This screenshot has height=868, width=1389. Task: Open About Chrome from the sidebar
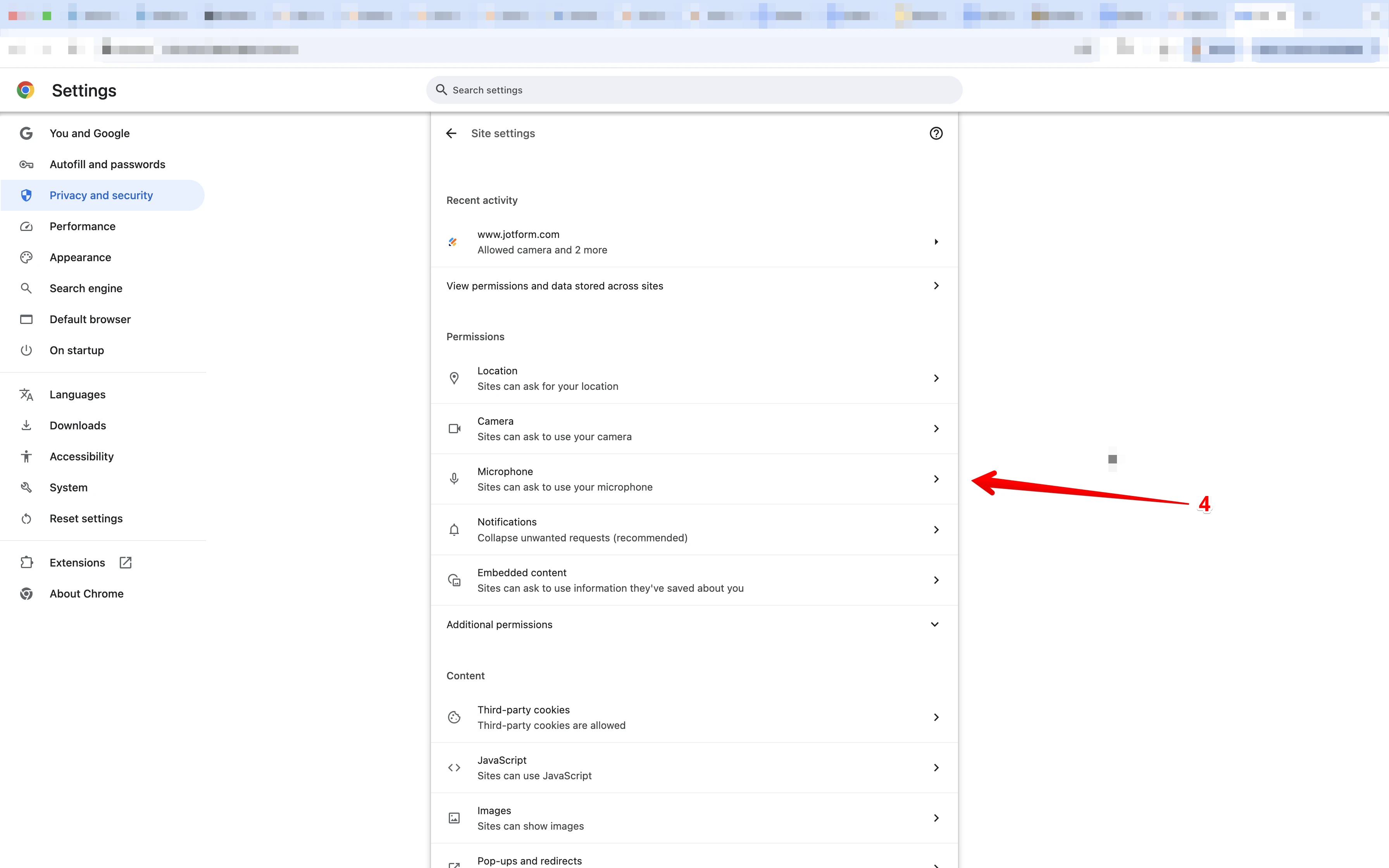(x=87, y=594)
